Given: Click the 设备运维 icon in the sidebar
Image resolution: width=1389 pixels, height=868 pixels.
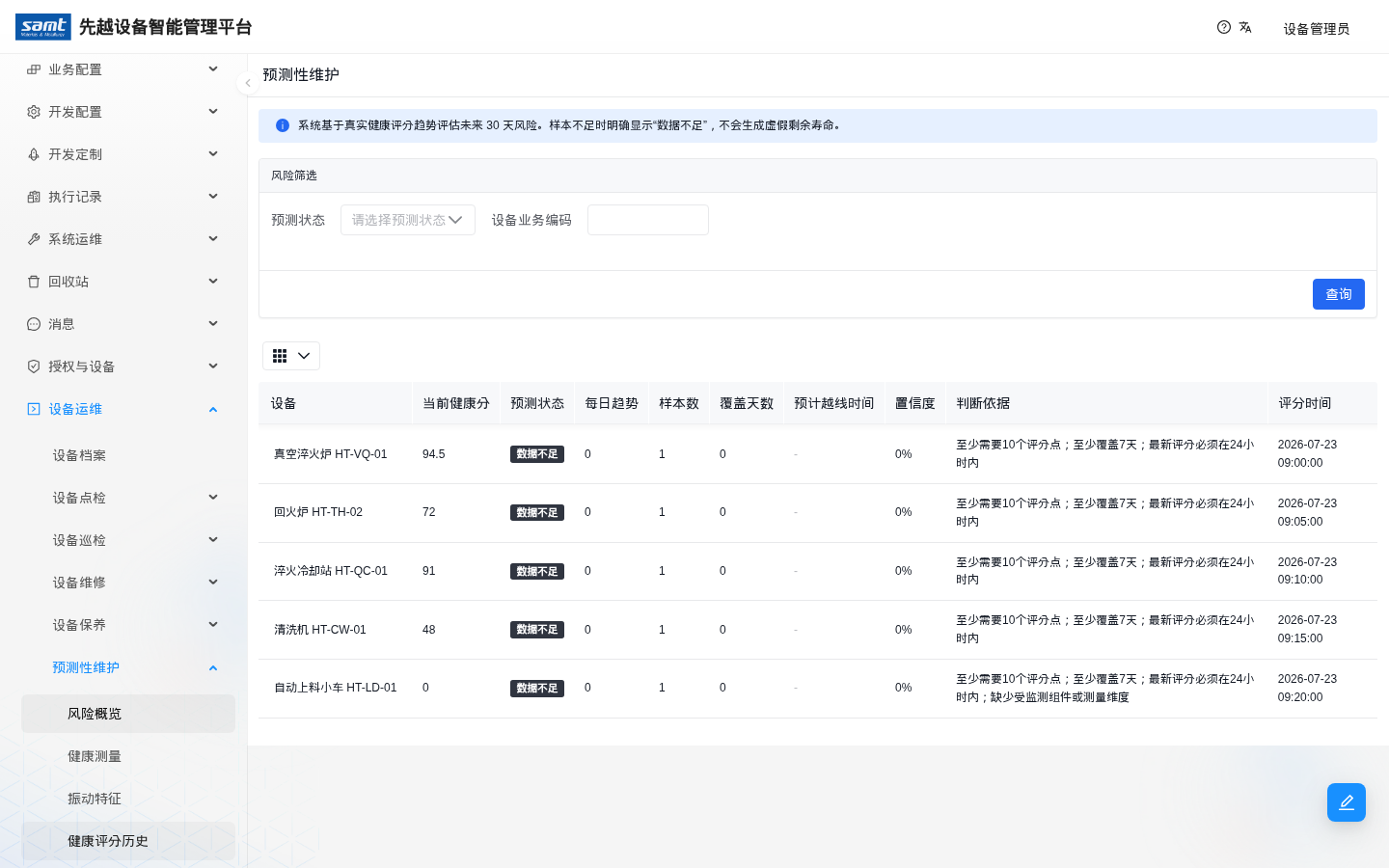Looking at the screenshot, I should [34, 409].
